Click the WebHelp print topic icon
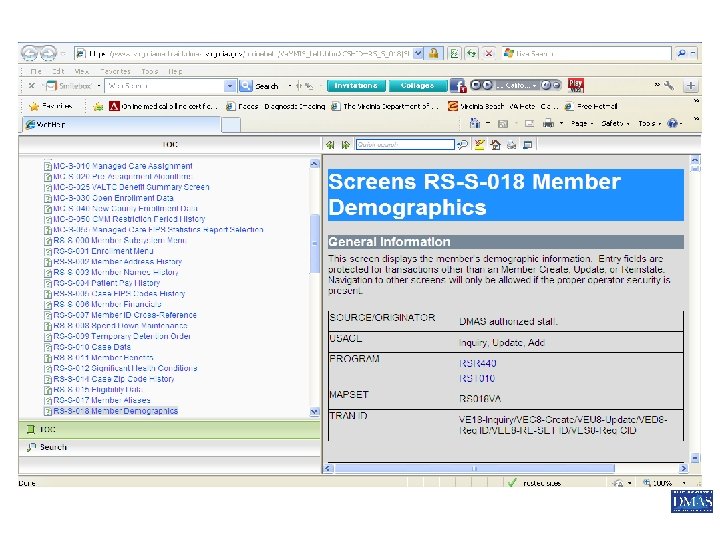Viewport: 720px width, 540px height. click(512, 145)
